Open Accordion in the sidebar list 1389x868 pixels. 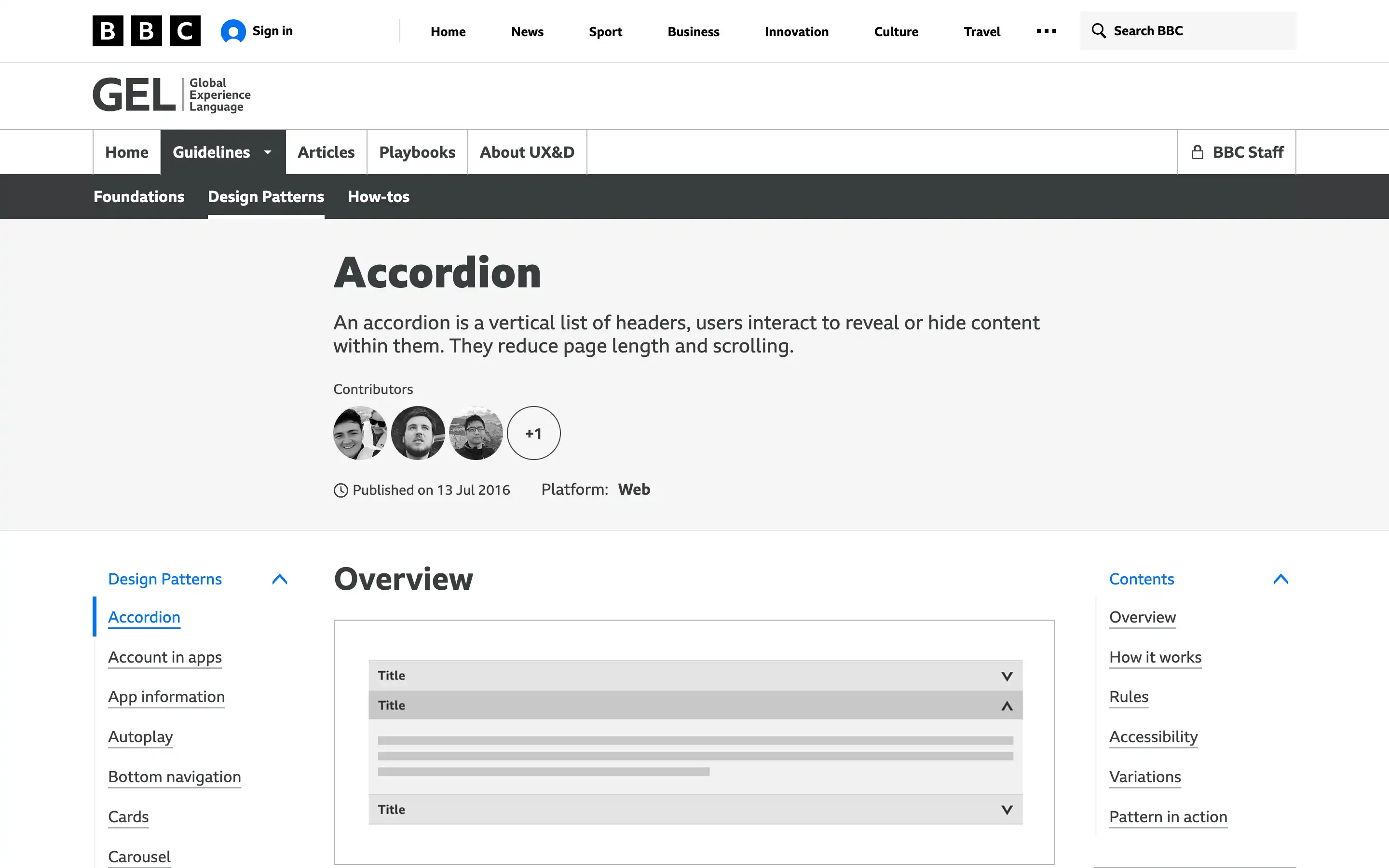pyautogui.click(x=144, y=617)
